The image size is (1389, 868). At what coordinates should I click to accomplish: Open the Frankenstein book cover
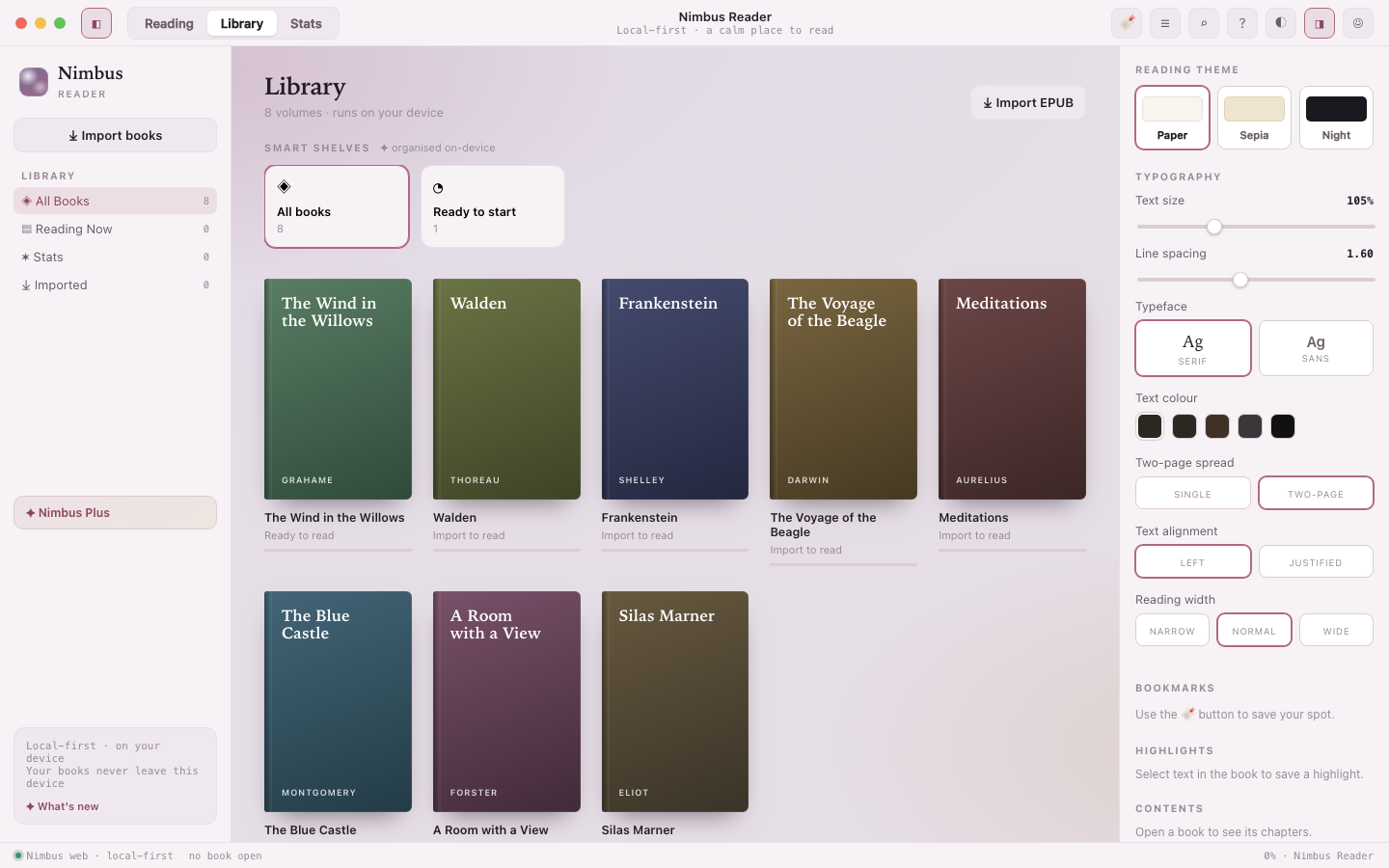coord(675,389)
